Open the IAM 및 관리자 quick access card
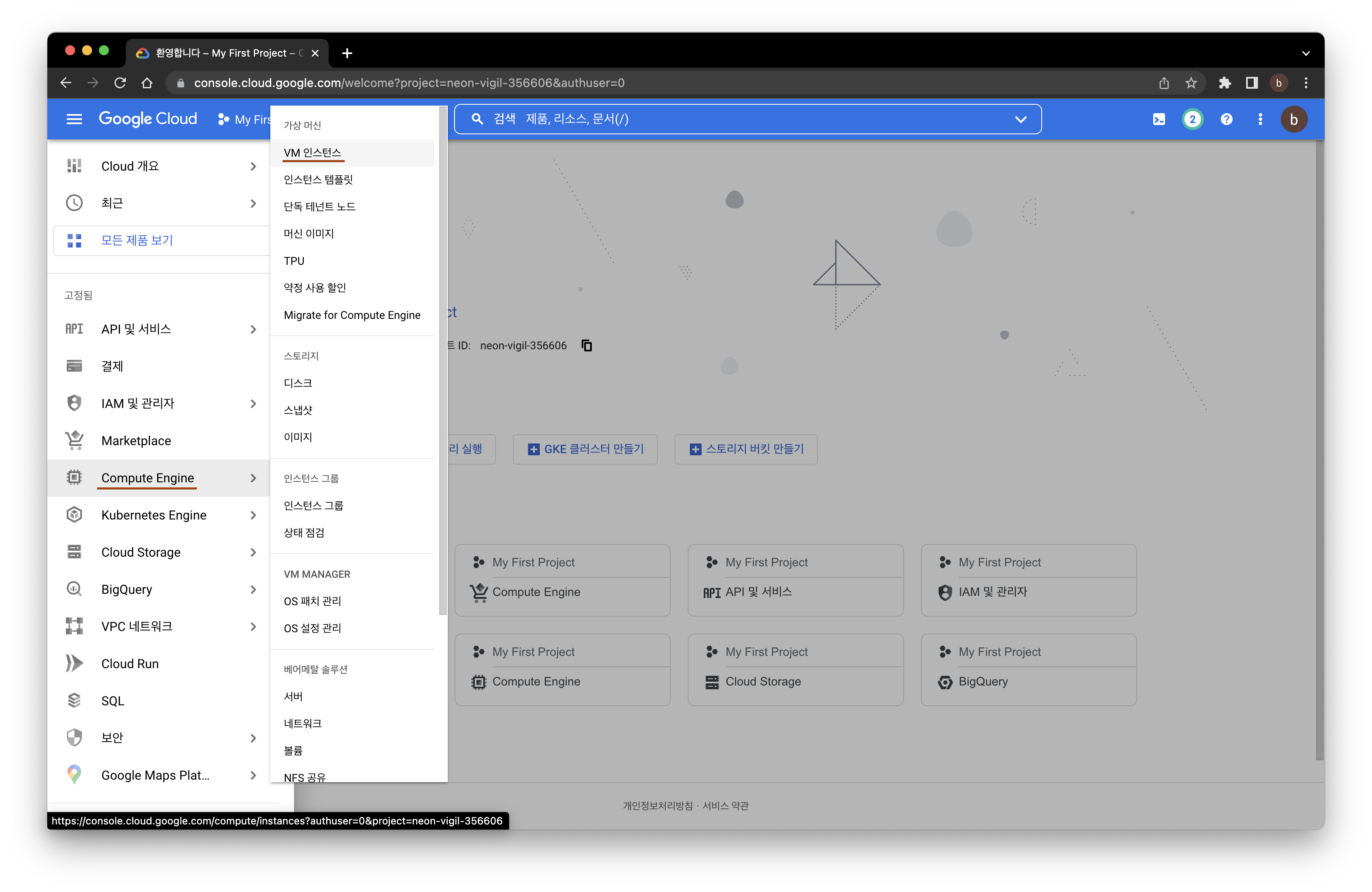1372x892 pixels. [1029, 580]
